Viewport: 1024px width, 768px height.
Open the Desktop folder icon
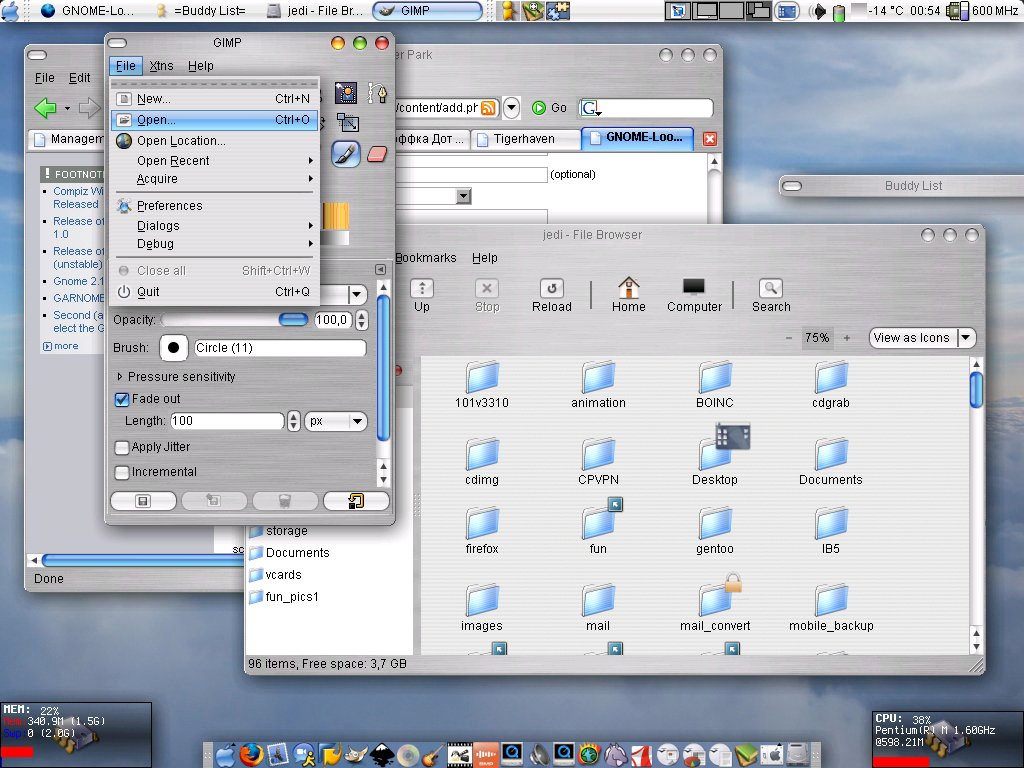[x=714, y=455]
